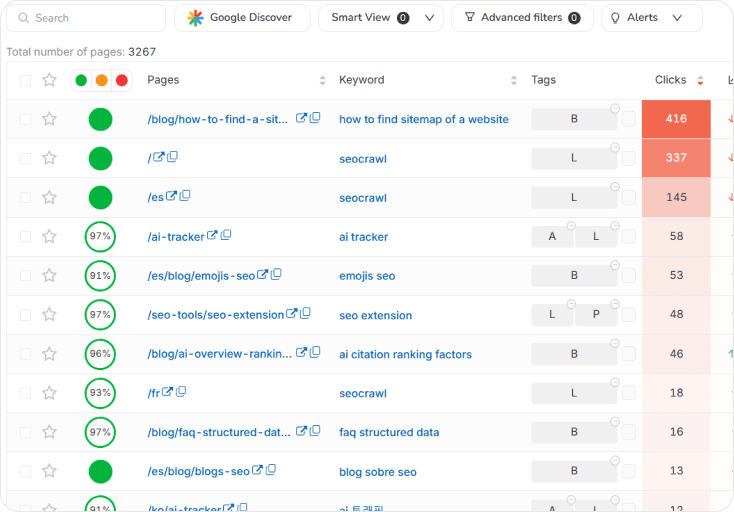Check the how-to-find-a-sitemap row checkbox
This screenshot has width=734, height=512.
[25, 119]
